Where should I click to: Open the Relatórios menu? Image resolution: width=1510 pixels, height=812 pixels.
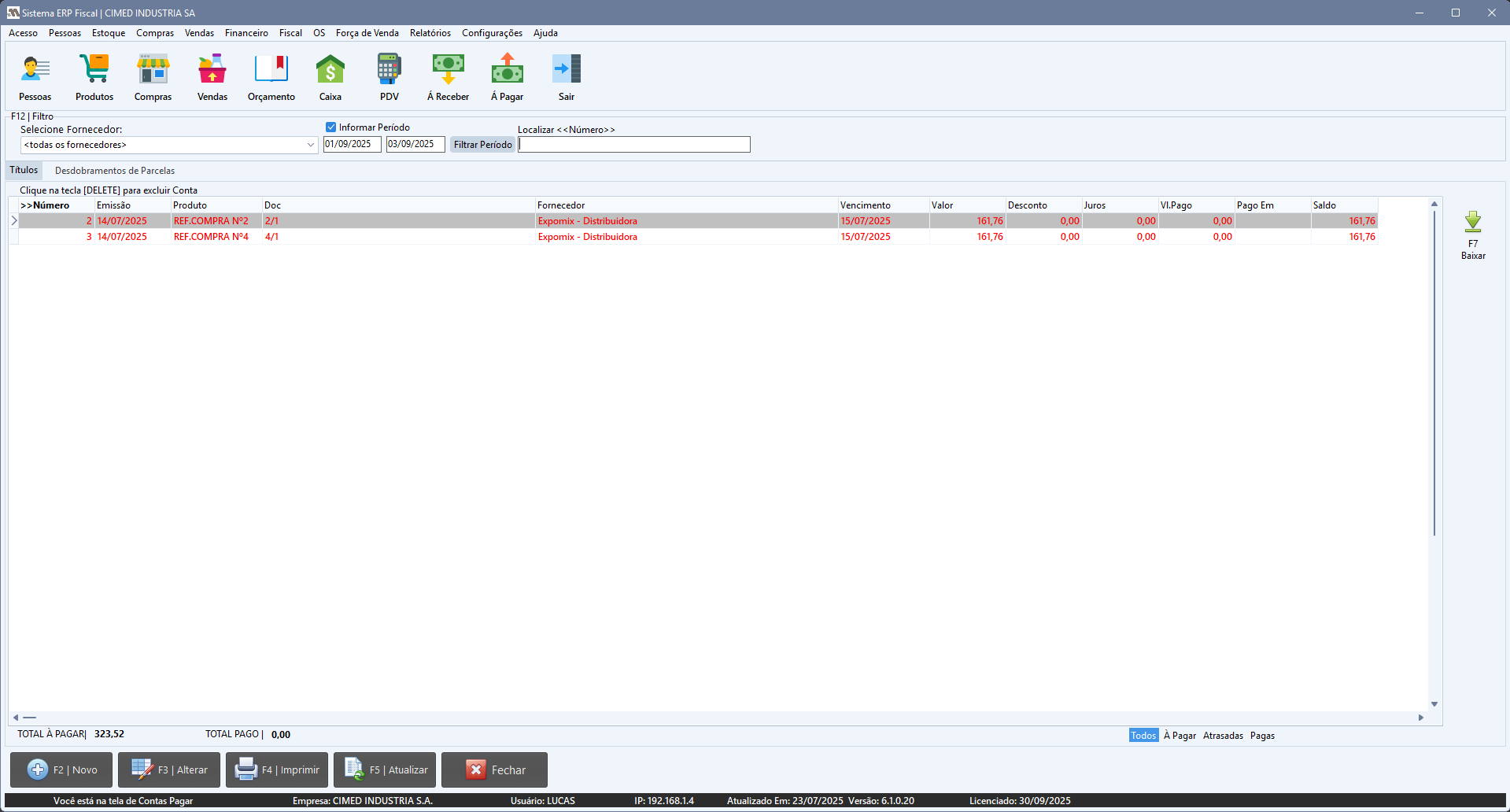point(430,33)
